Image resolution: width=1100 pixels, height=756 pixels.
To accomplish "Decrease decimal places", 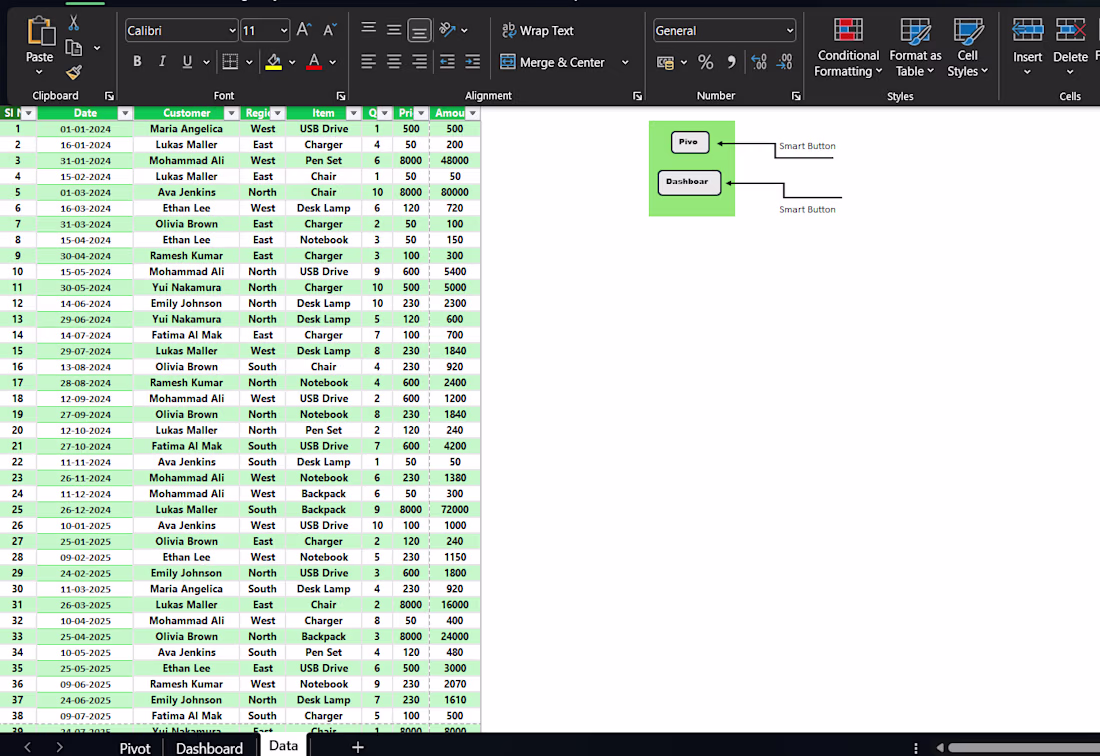I will [784, 62].
